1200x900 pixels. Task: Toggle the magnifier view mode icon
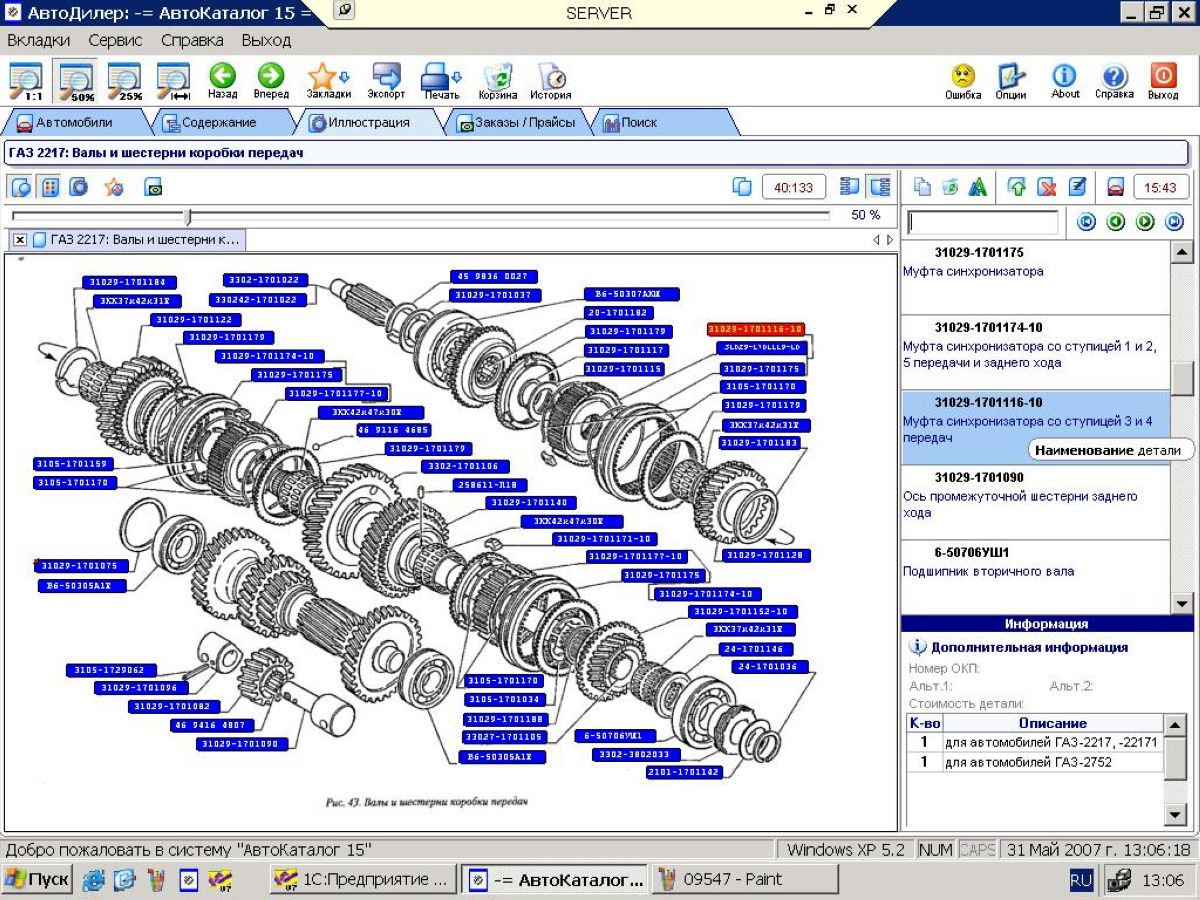tap(21, 186)
